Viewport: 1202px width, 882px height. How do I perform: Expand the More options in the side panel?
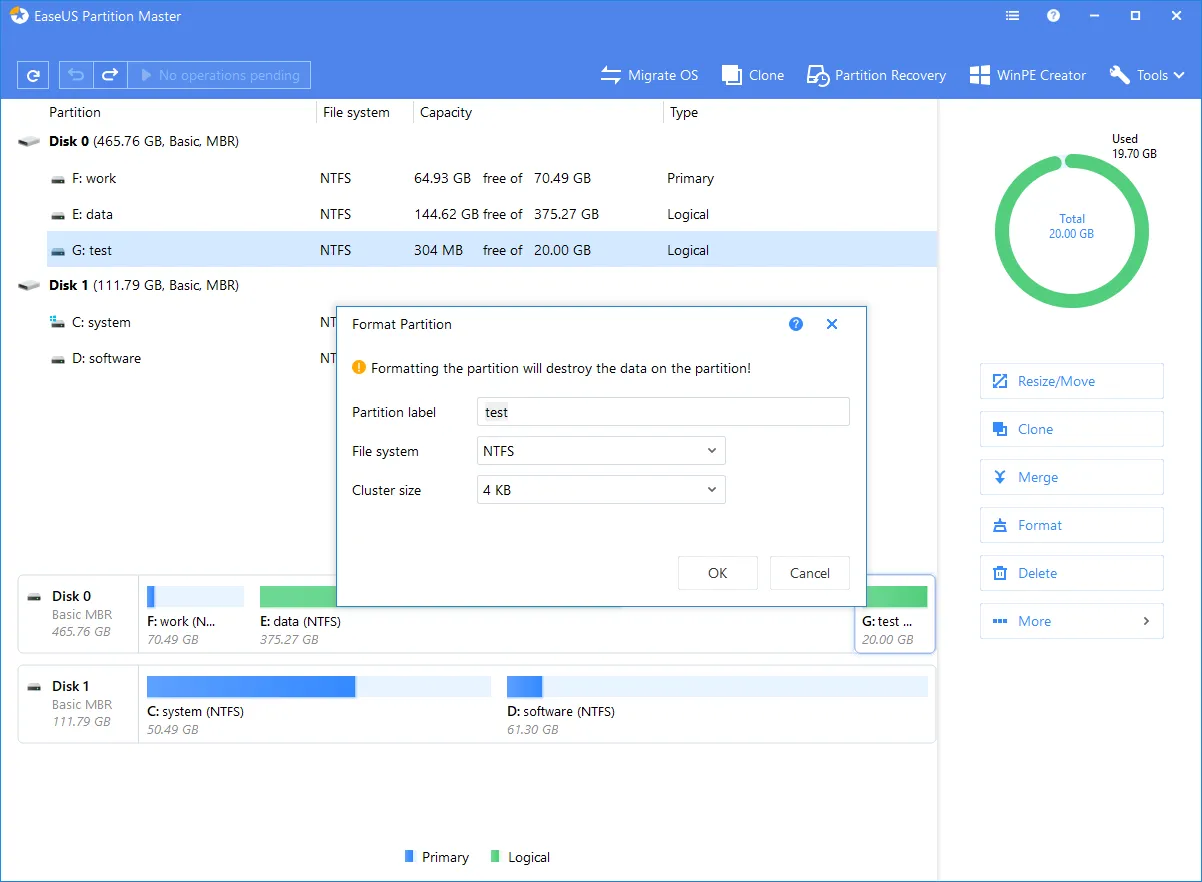click(x=1071, y=621)
